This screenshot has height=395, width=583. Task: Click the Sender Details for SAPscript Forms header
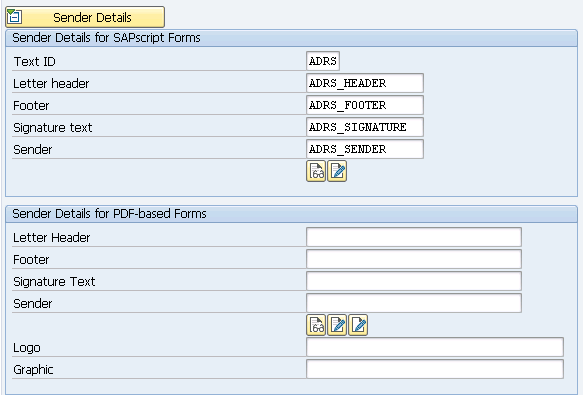click(x=106, y=38)
